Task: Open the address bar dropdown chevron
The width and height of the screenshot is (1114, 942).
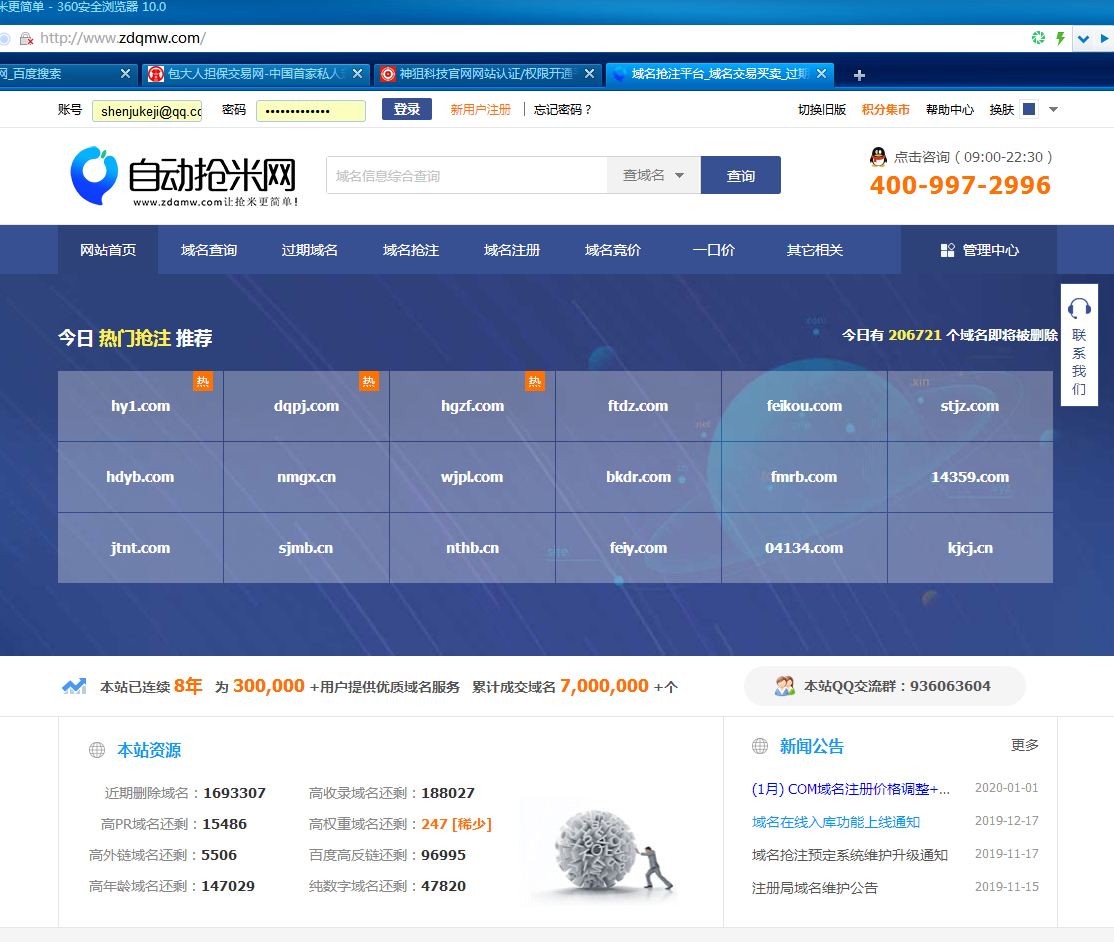Action: click(x=1083, y=38)
